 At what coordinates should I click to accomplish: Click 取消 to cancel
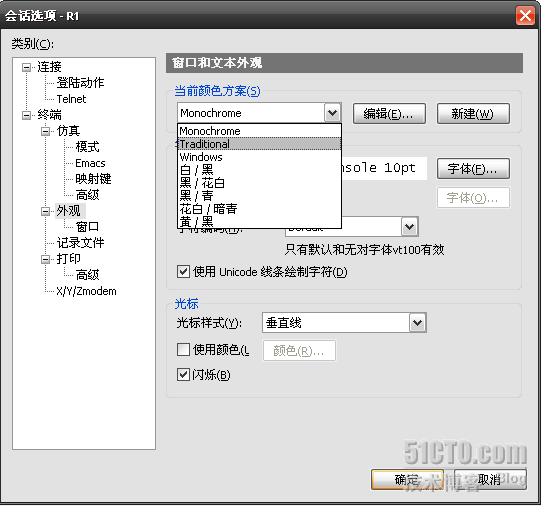coord(490,479)
